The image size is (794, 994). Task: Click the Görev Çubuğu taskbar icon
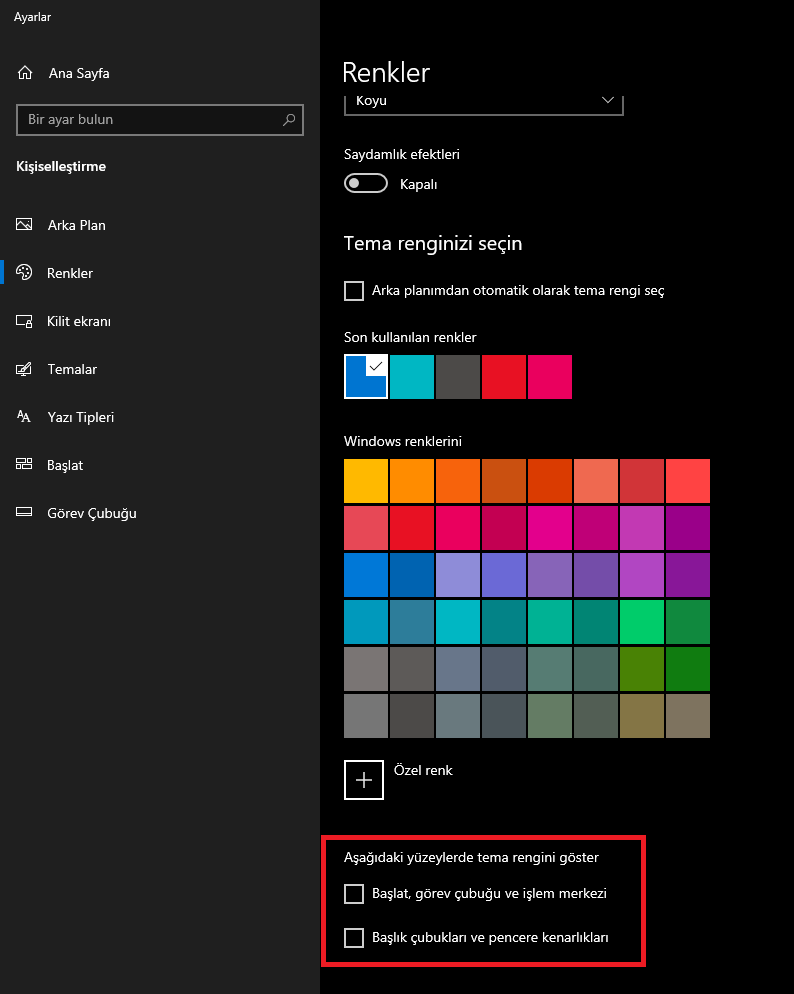[25, 513]
